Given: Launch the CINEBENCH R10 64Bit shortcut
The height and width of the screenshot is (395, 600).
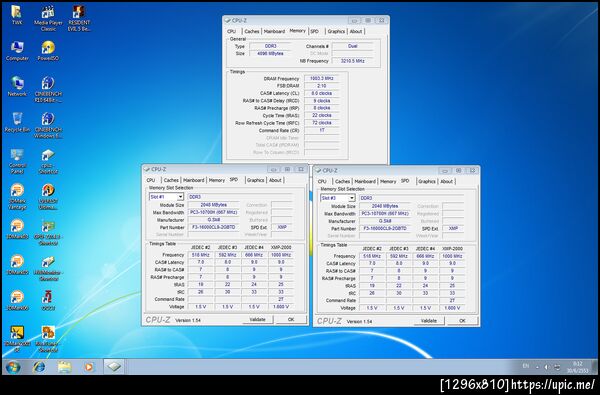Looking at the screenshot, I should 48,90.
